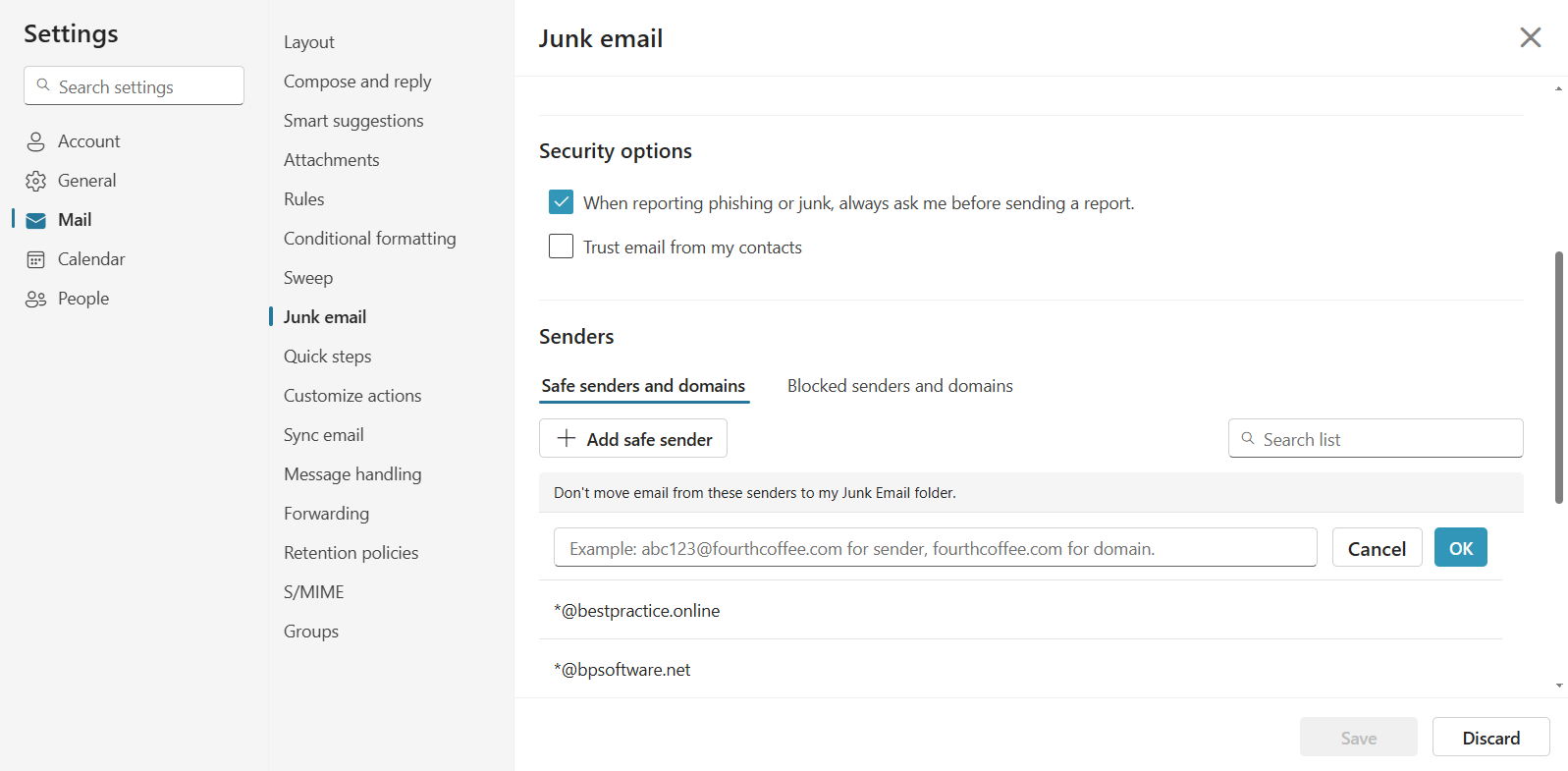Uncheck always ask before sending a report

click(561, 202)
